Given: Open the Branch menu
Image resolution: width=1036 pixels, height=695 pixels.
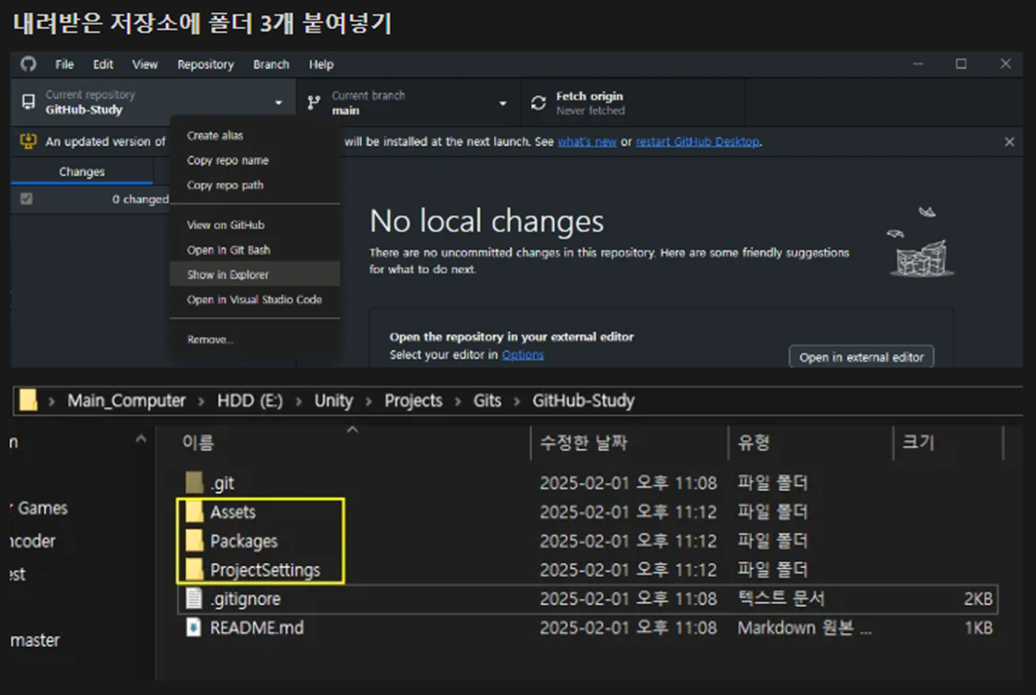Looking at the screenshot, I should [x=271, y=64].
